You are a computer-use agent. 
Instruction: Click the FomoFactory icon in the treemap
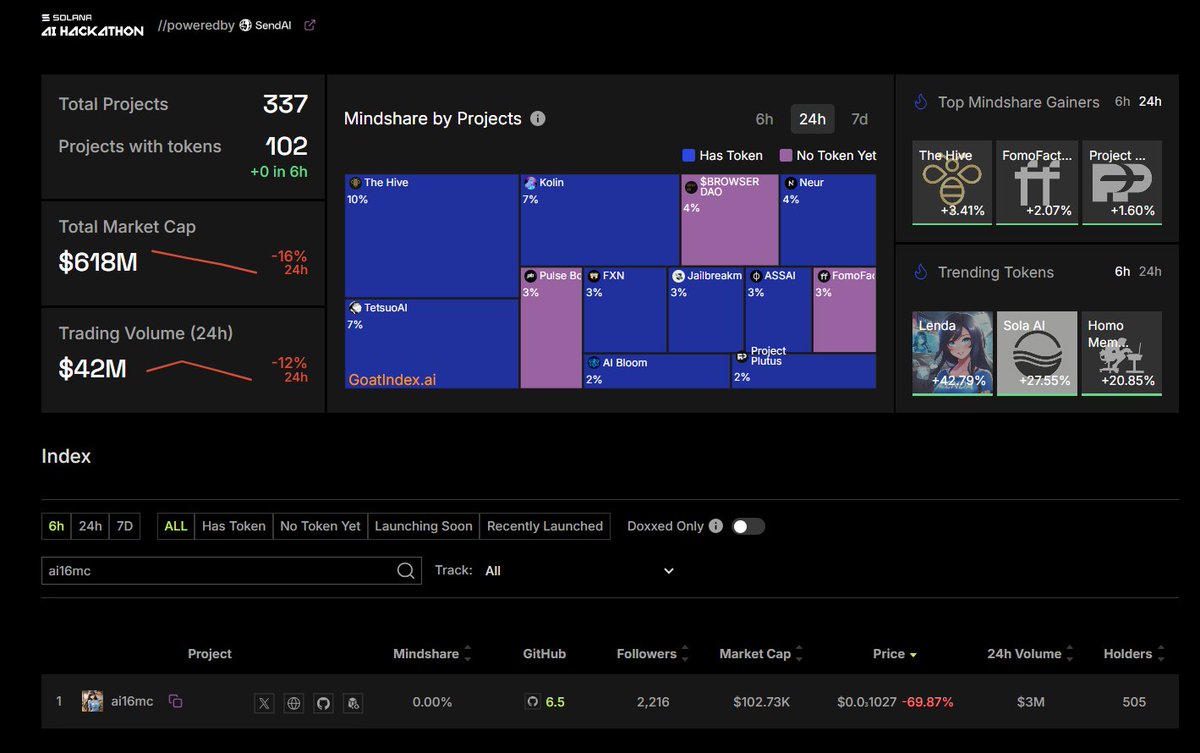822,276
